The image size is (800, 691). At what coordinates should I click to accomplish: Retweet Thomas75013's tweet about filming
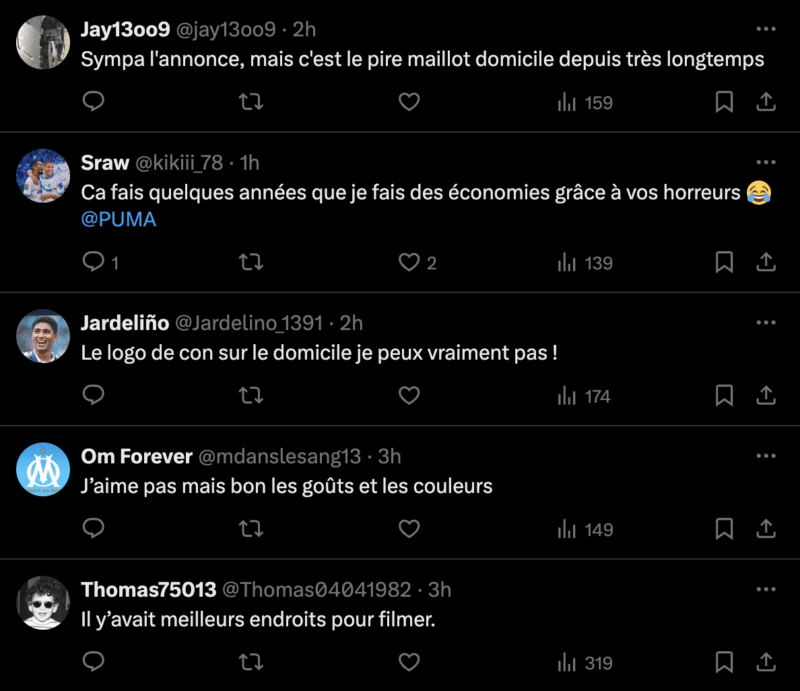[x=251, y=662]
